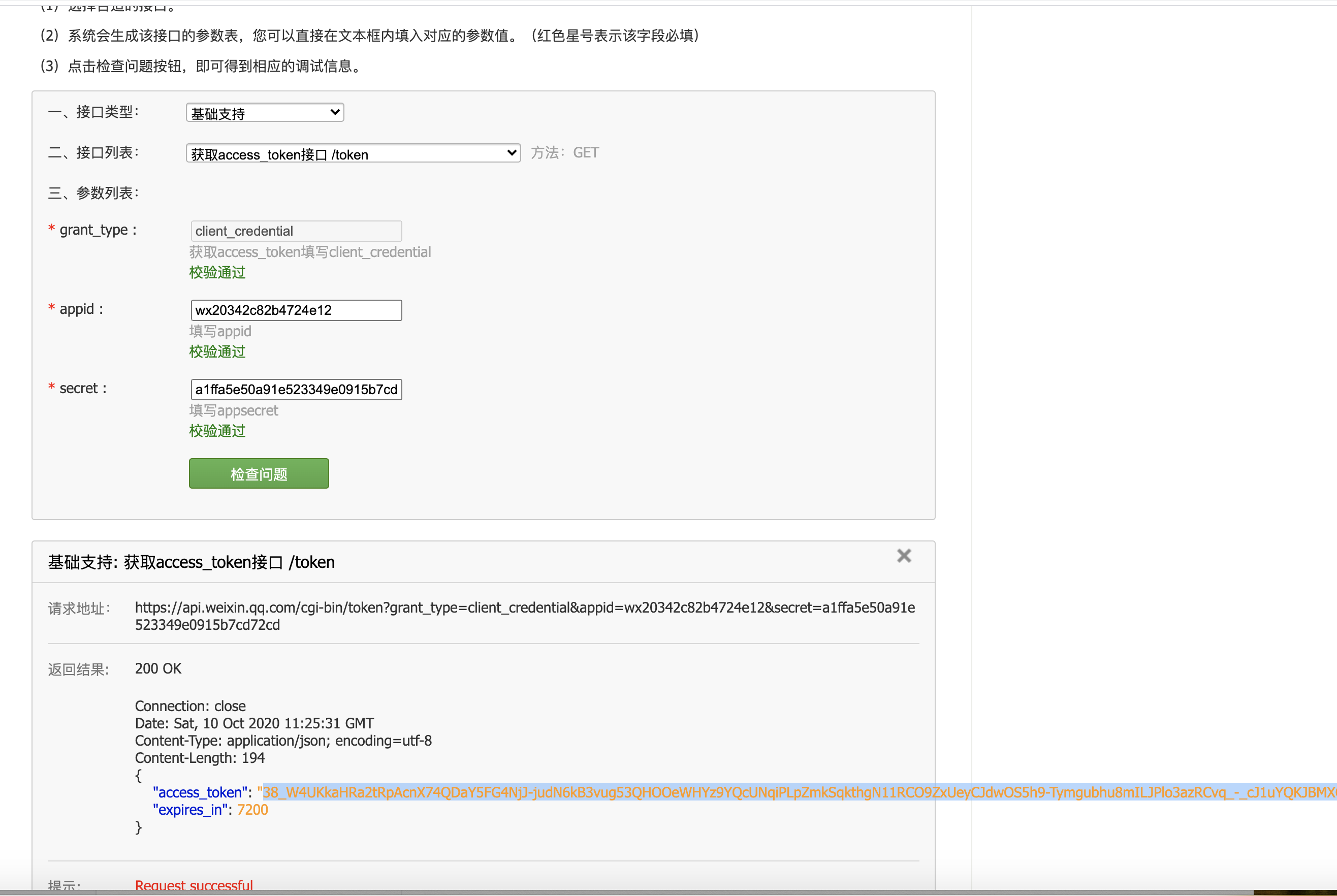
Task: Click the 方法: GET label
Action: [x=564, y=152]
